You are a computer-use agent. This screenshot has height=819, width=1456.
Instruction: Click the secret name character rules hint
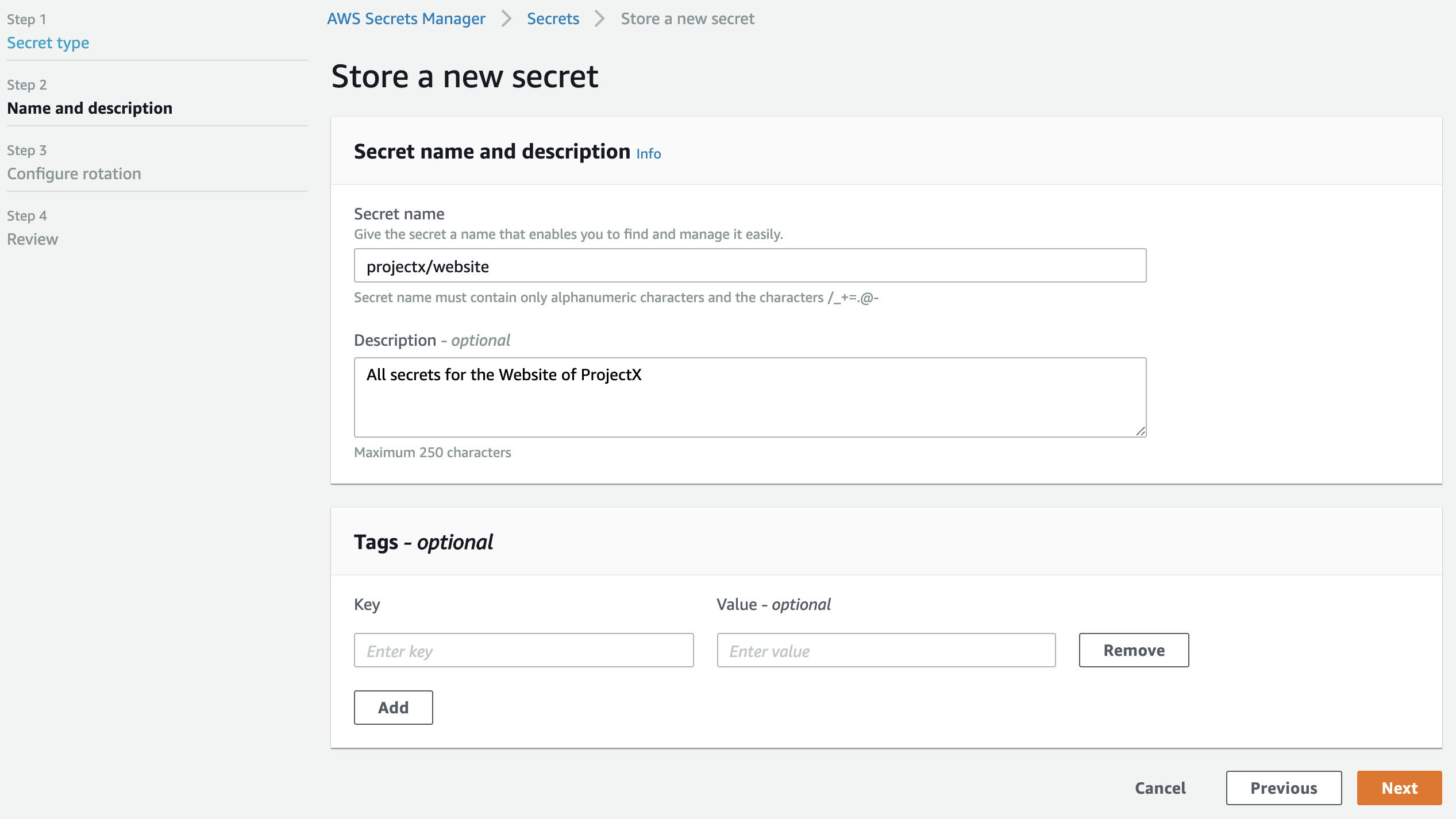(616, 298)
